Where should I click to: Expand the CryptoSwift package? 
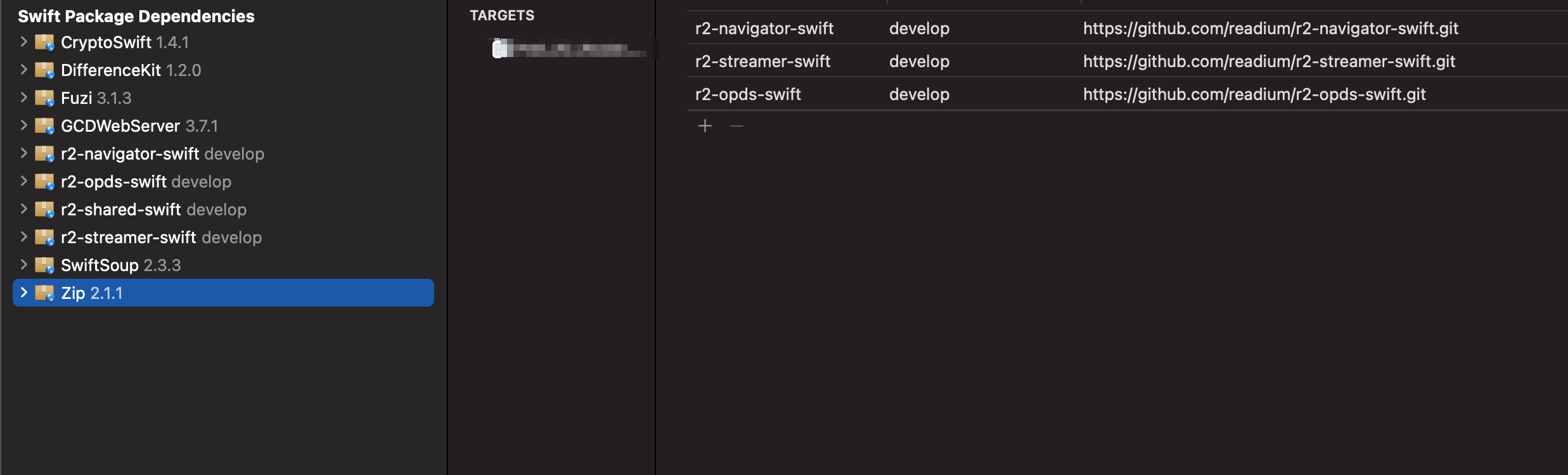click(x=23, y=42)
